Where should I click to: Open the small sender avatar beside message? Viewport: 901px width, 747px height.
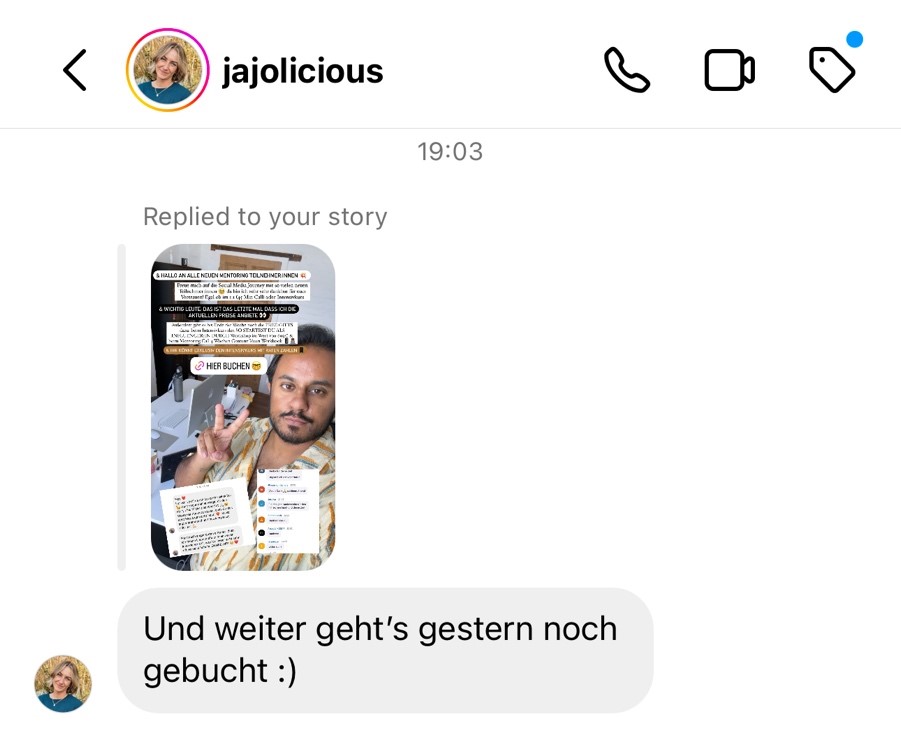(x=63, y=683)
